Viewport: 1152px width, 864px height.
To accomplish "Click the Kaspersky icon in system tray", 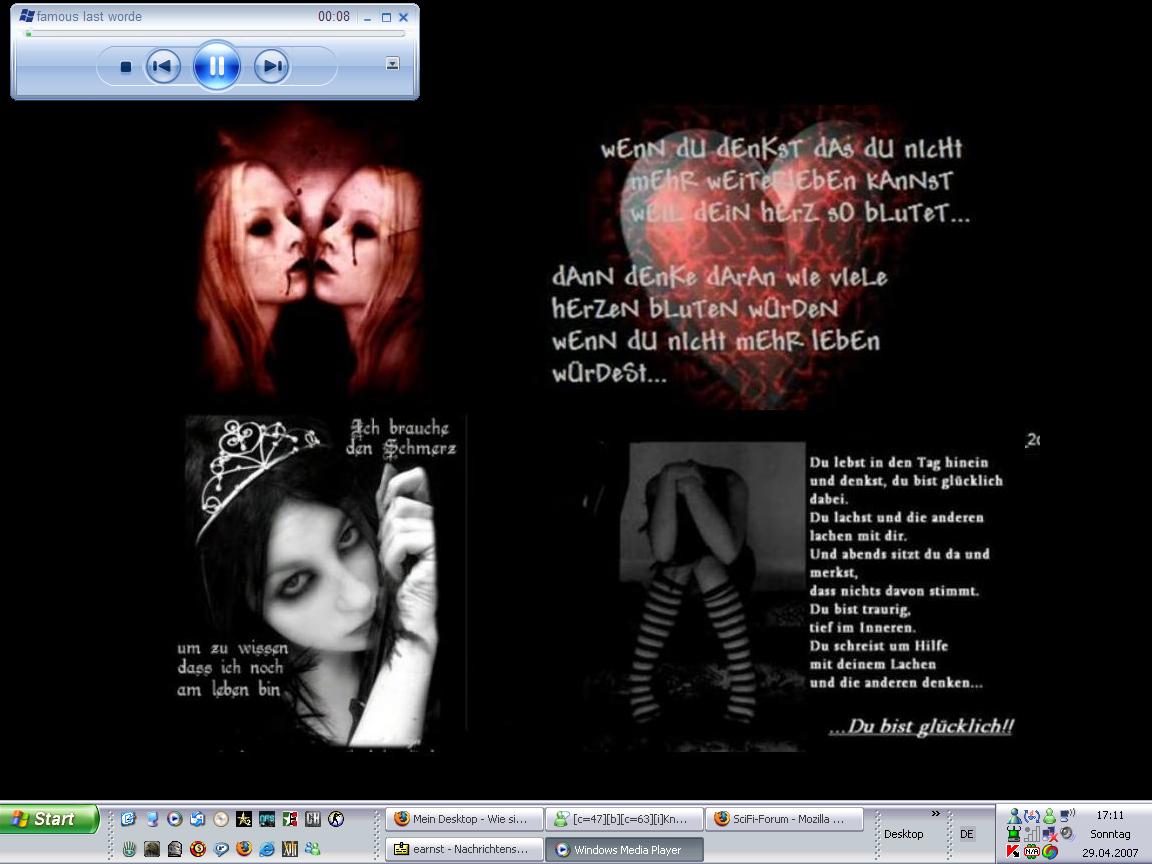I will pos(1013,852).
